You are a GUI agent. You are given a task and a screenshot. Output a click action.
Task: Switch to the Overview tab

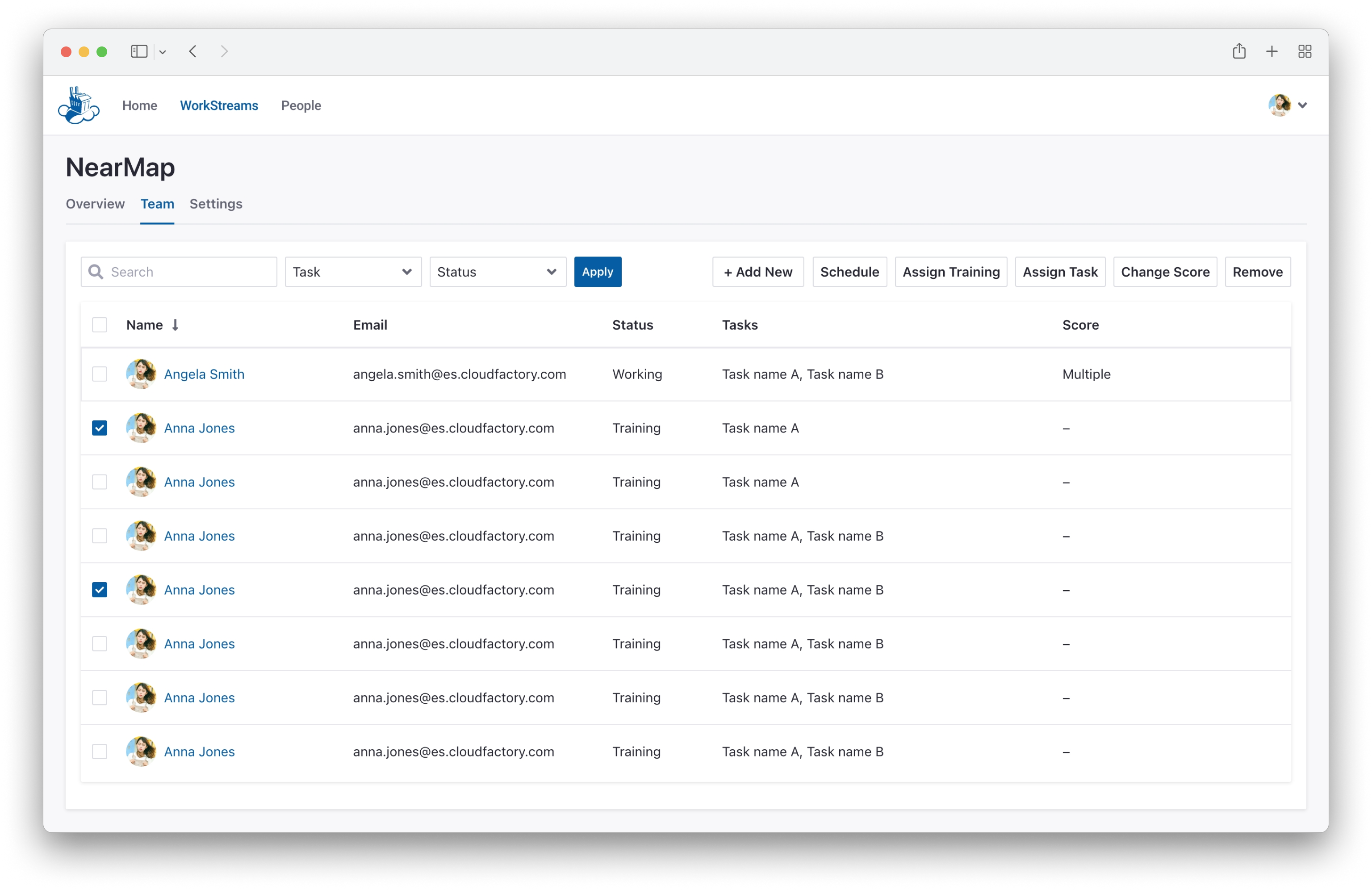(95, 204)
